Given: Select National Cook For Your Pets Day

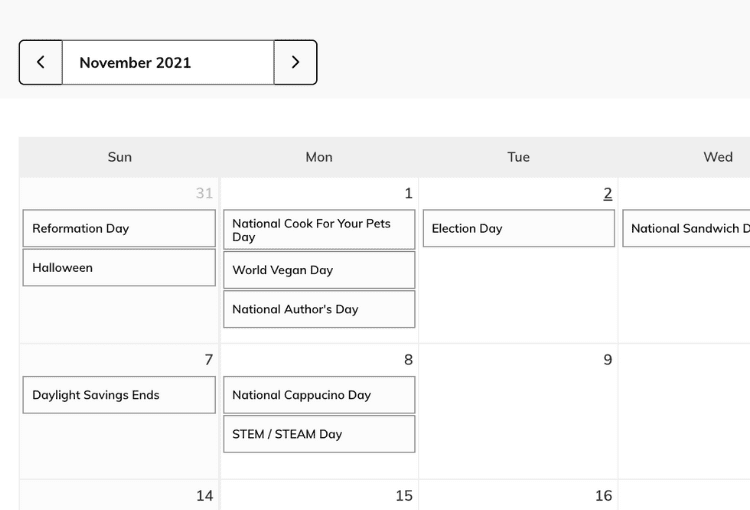Looking at the screenshot, I should click(319, 230).
